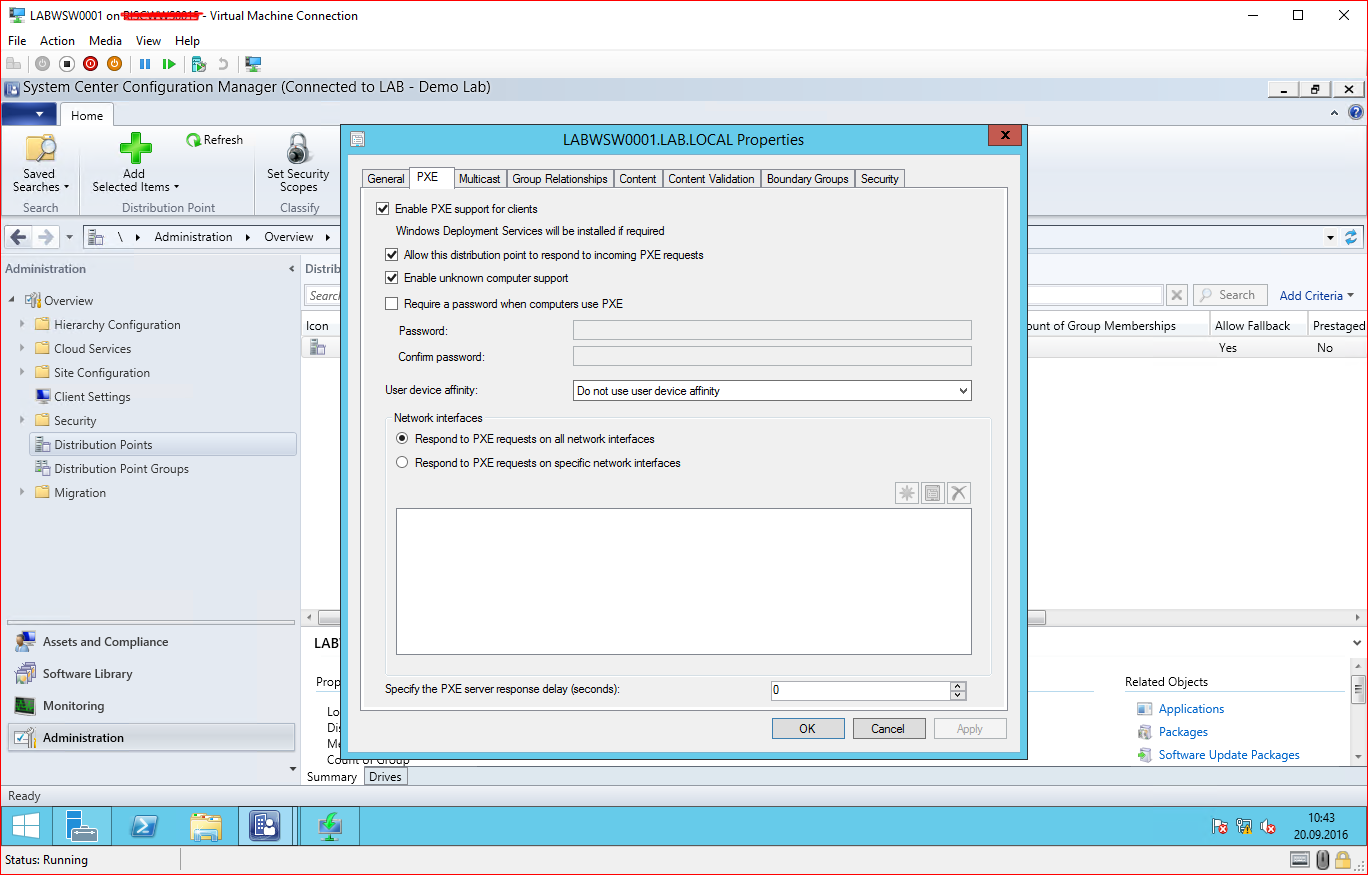Select Distribution Point Groups in tree
Viewport: 1368px width, 875px height.
[x=121, y=469]
